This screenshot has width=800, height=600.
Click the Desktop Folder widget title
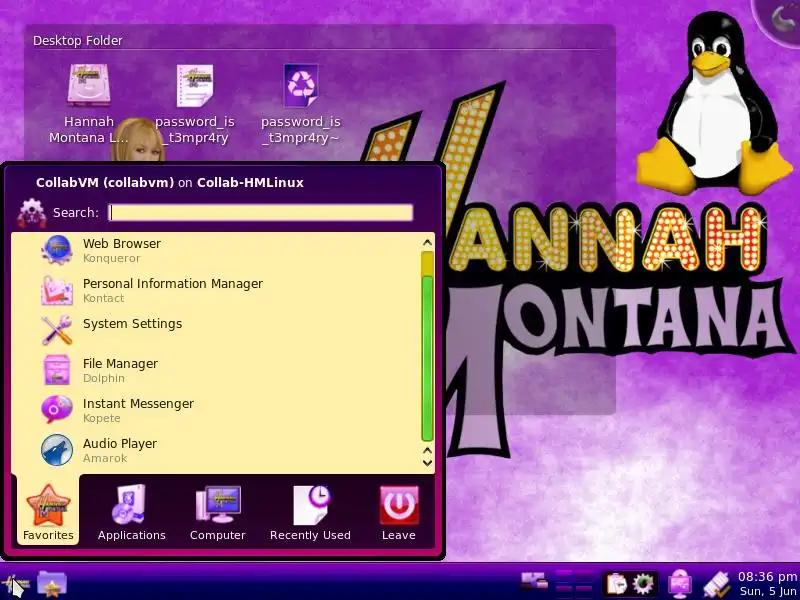[x=78, y=40]
